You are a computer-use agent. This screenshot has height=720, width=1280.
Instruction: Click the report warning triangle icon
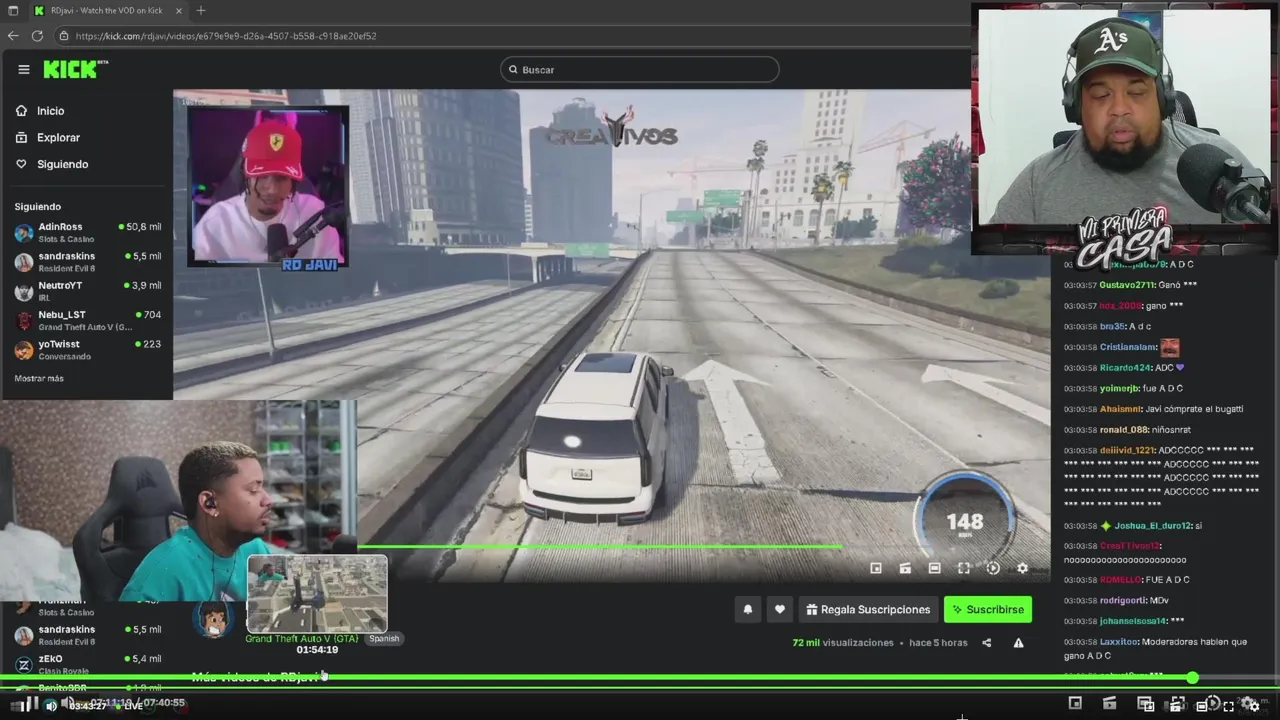pos(1018,643)
